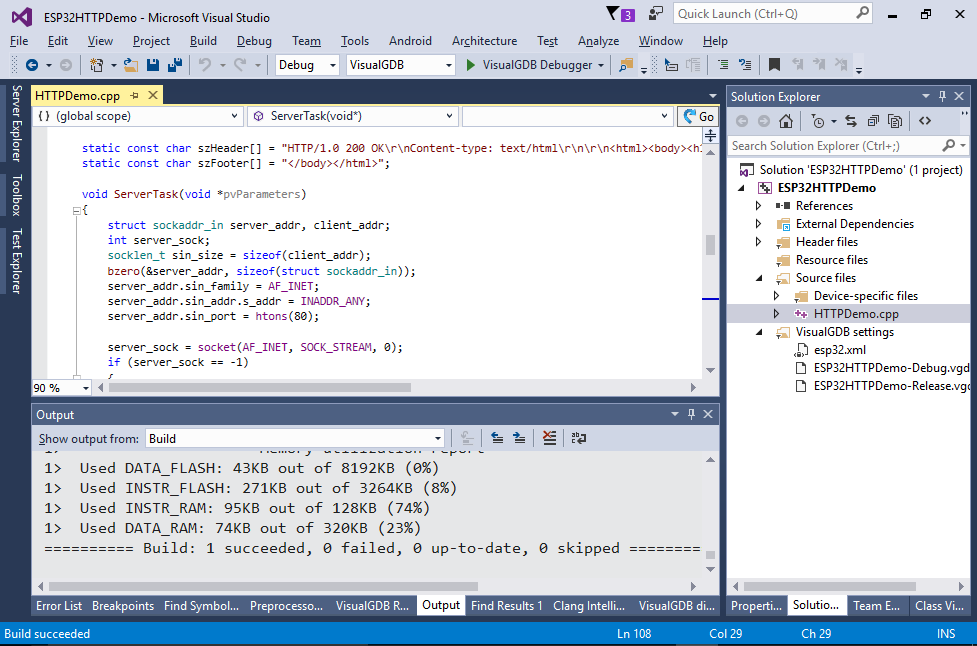The width and height of the screenshot is (977, 646).
Task: Click the Solution Explorer Home icon
Action: point(786,121)
